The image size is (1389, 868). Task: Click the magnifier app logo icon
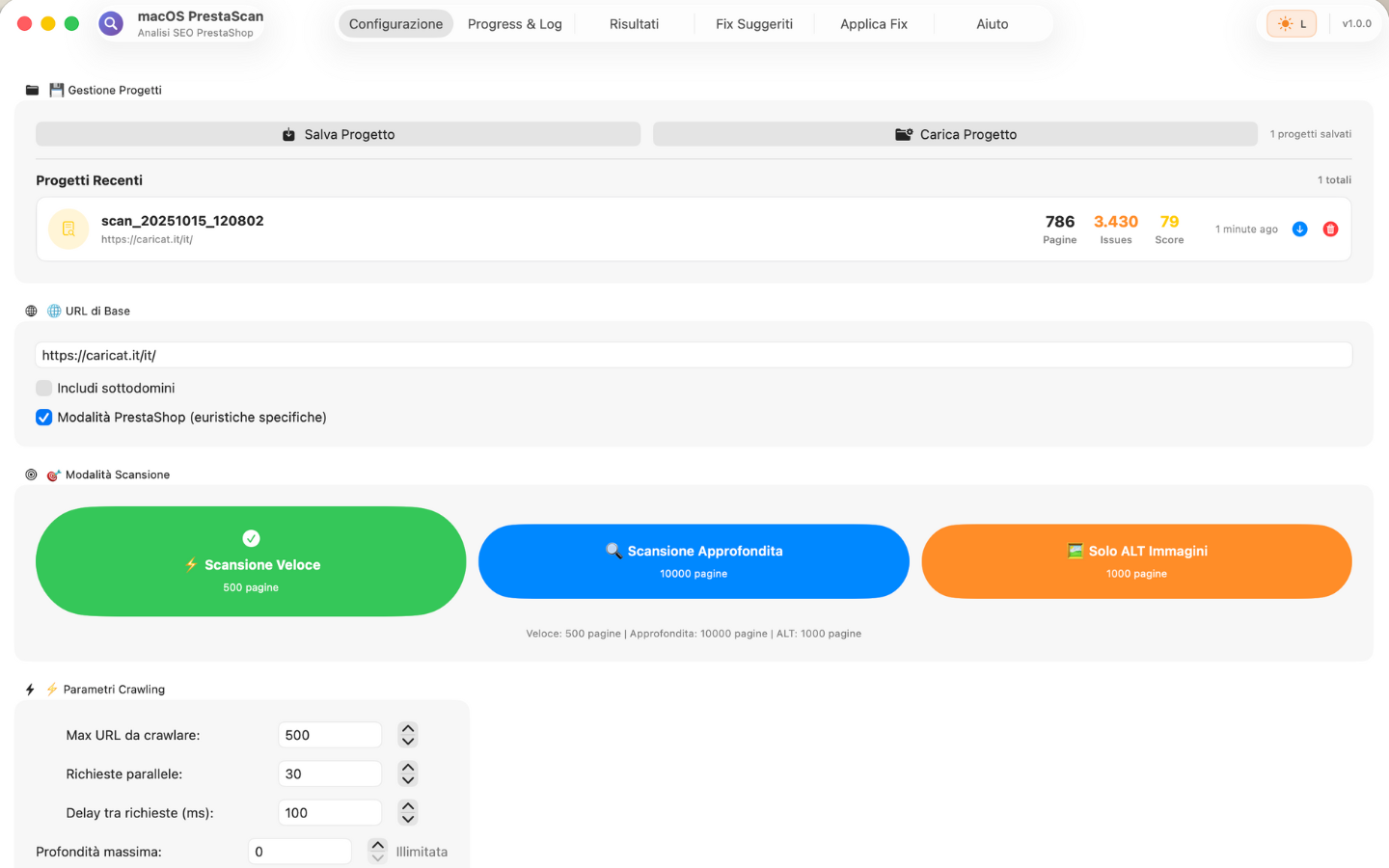pos(110,22)
